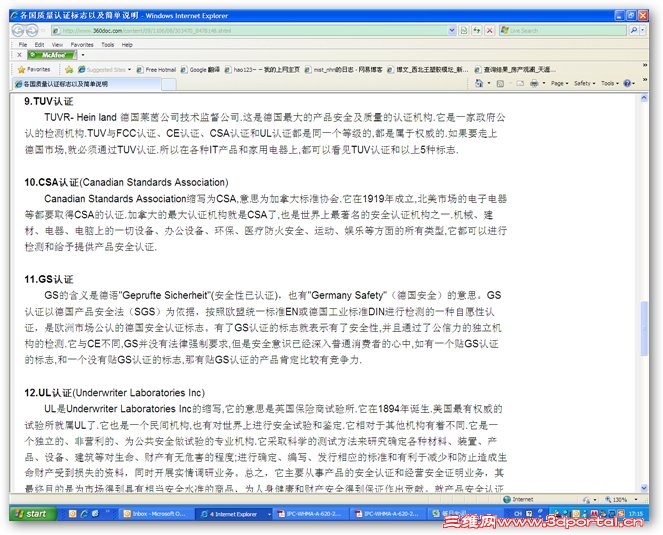Open a new blank tab

169,84
